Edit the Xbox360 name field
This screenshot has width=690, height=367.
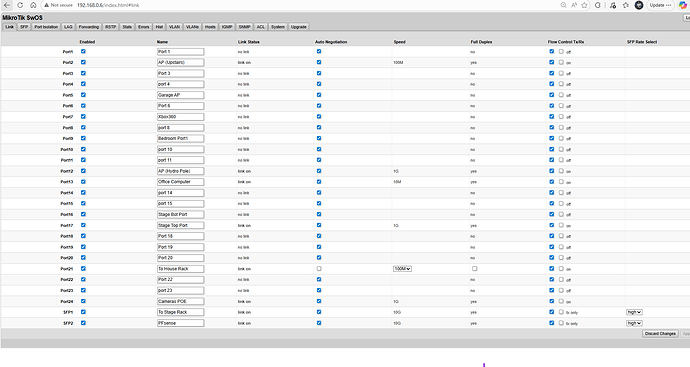[180, 117]
